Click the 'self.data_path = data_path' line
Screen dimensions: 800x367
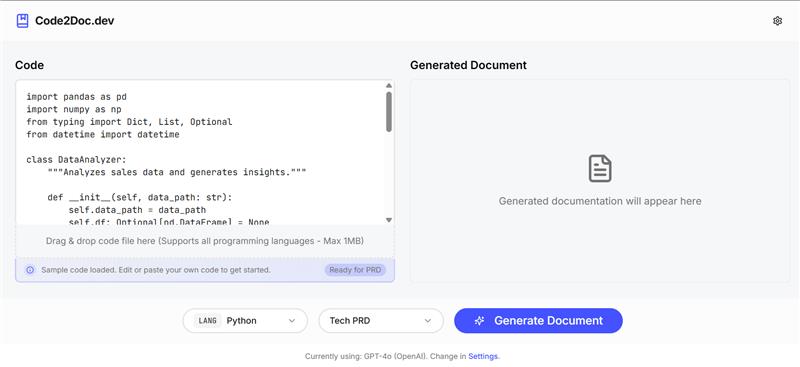(x=137, y=210)
